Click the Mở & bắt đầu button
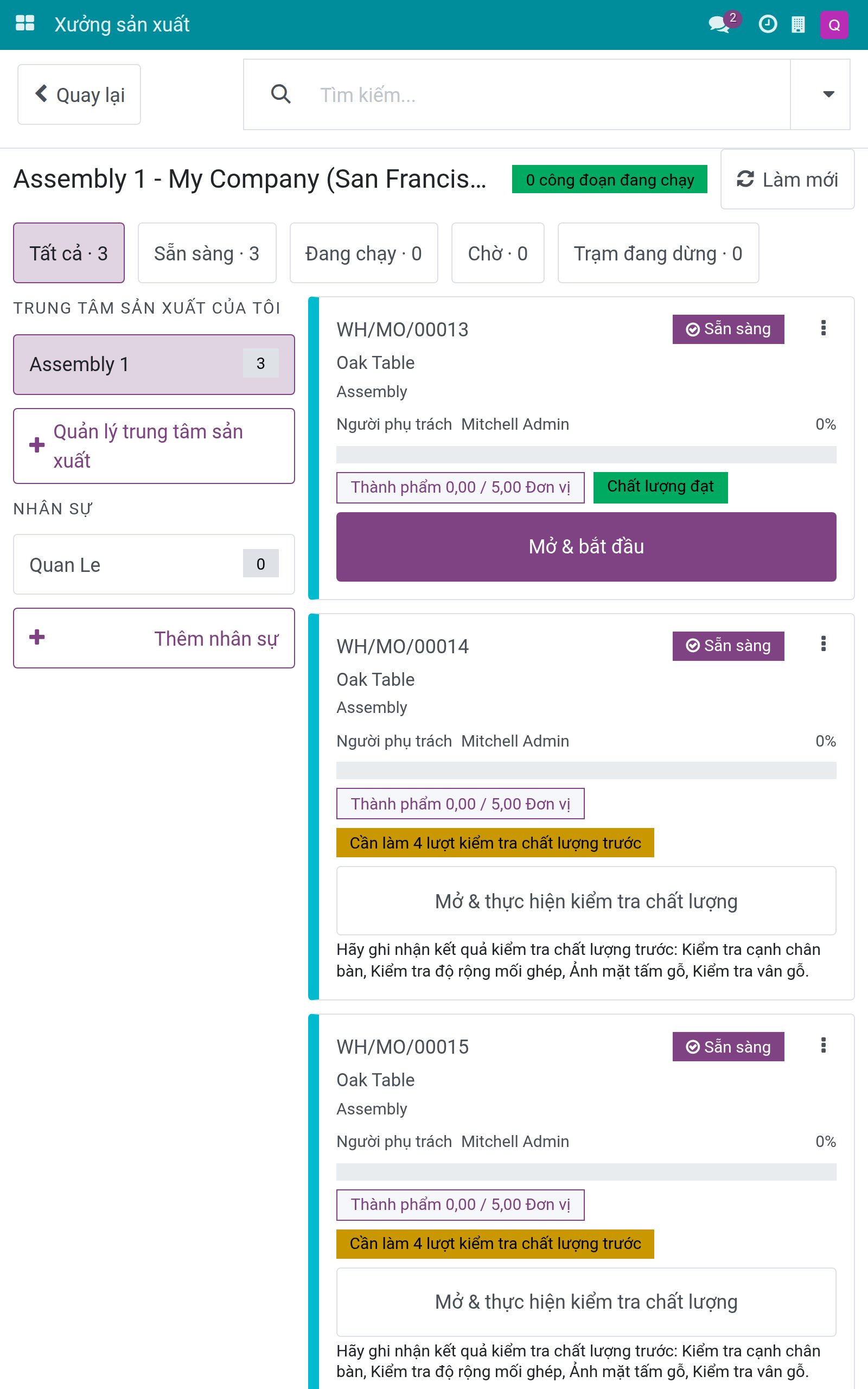 pyautogui.click(x=586, y=546)
